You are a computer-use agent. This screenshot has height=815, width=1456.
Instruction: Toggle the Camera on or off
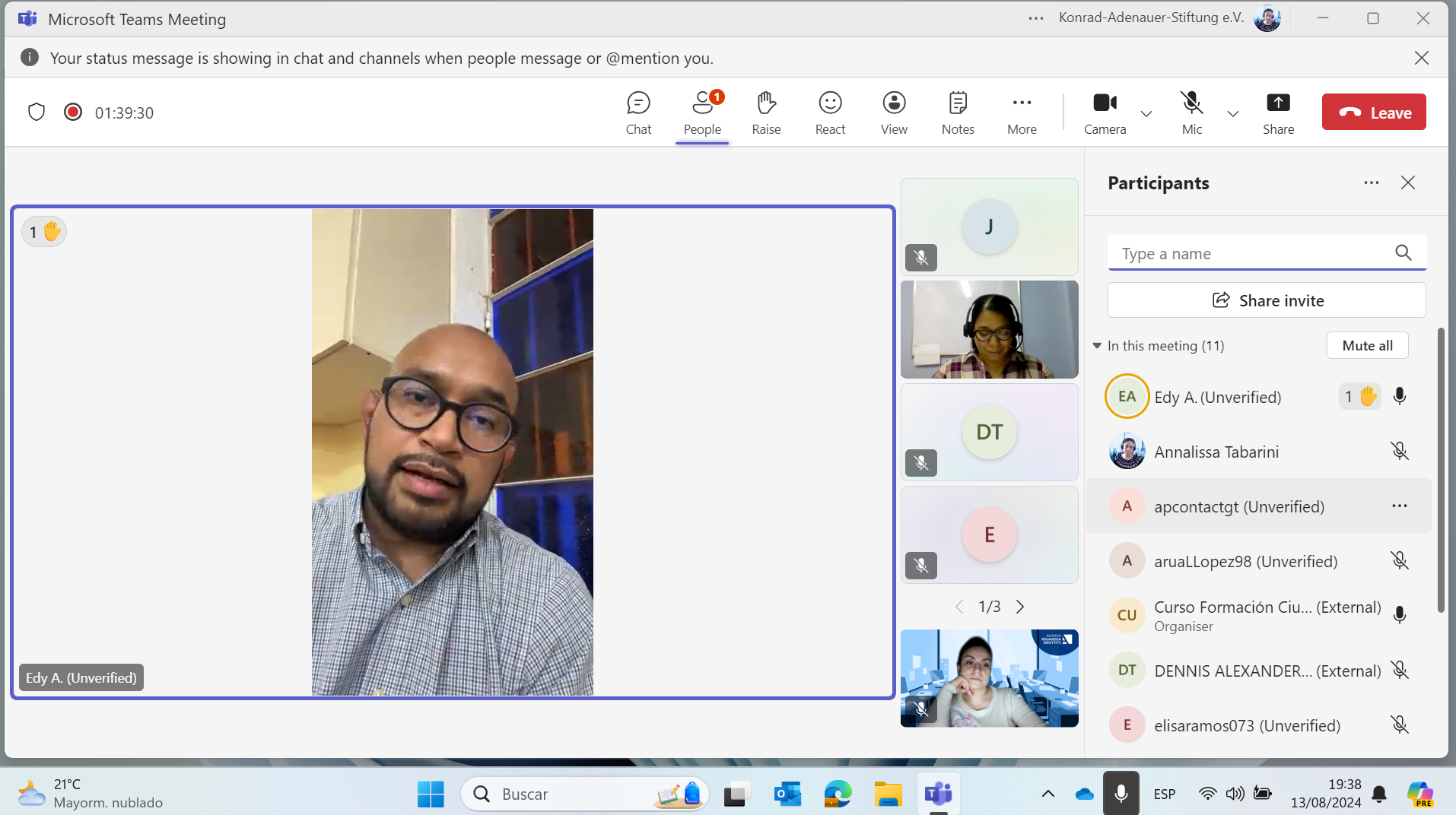click(1105, 113)
